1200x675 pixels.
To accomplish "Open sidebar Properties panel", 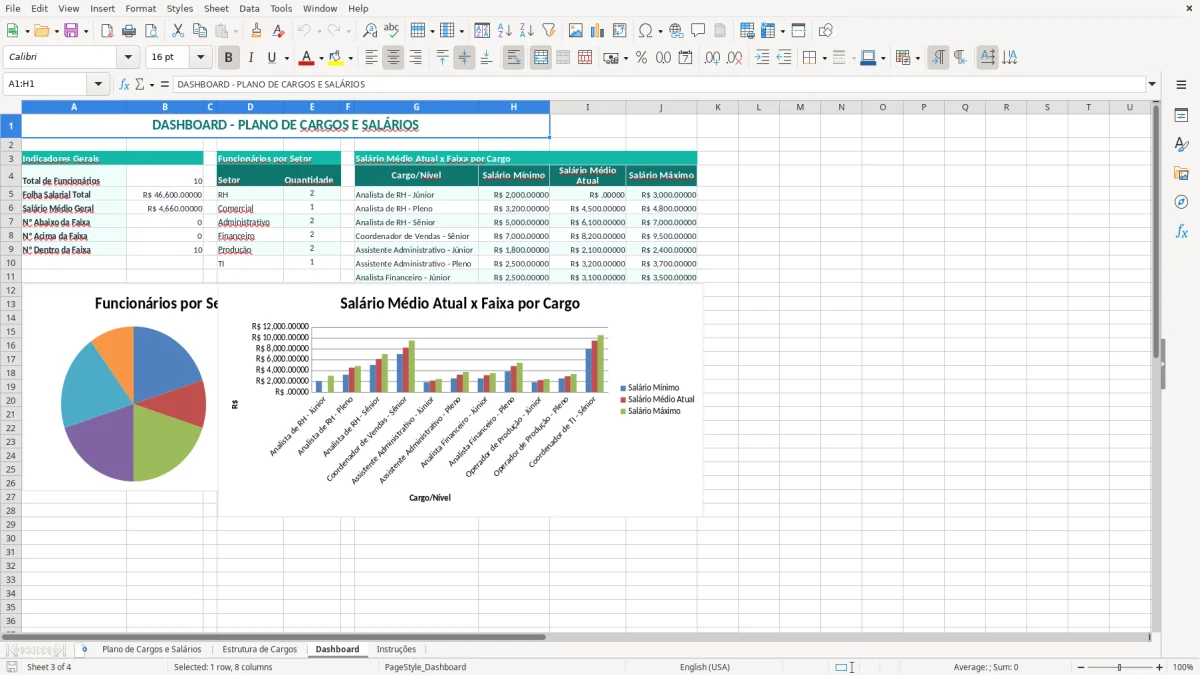I will [x=1181, y=116].
